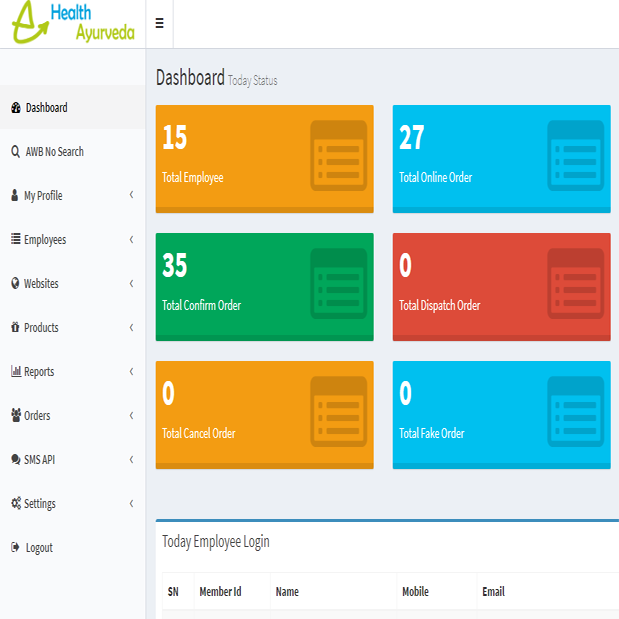The height and width of the screenshot is (619, 619).
Task: Select the AWB No Search menu item
Action: pos(54,152)
